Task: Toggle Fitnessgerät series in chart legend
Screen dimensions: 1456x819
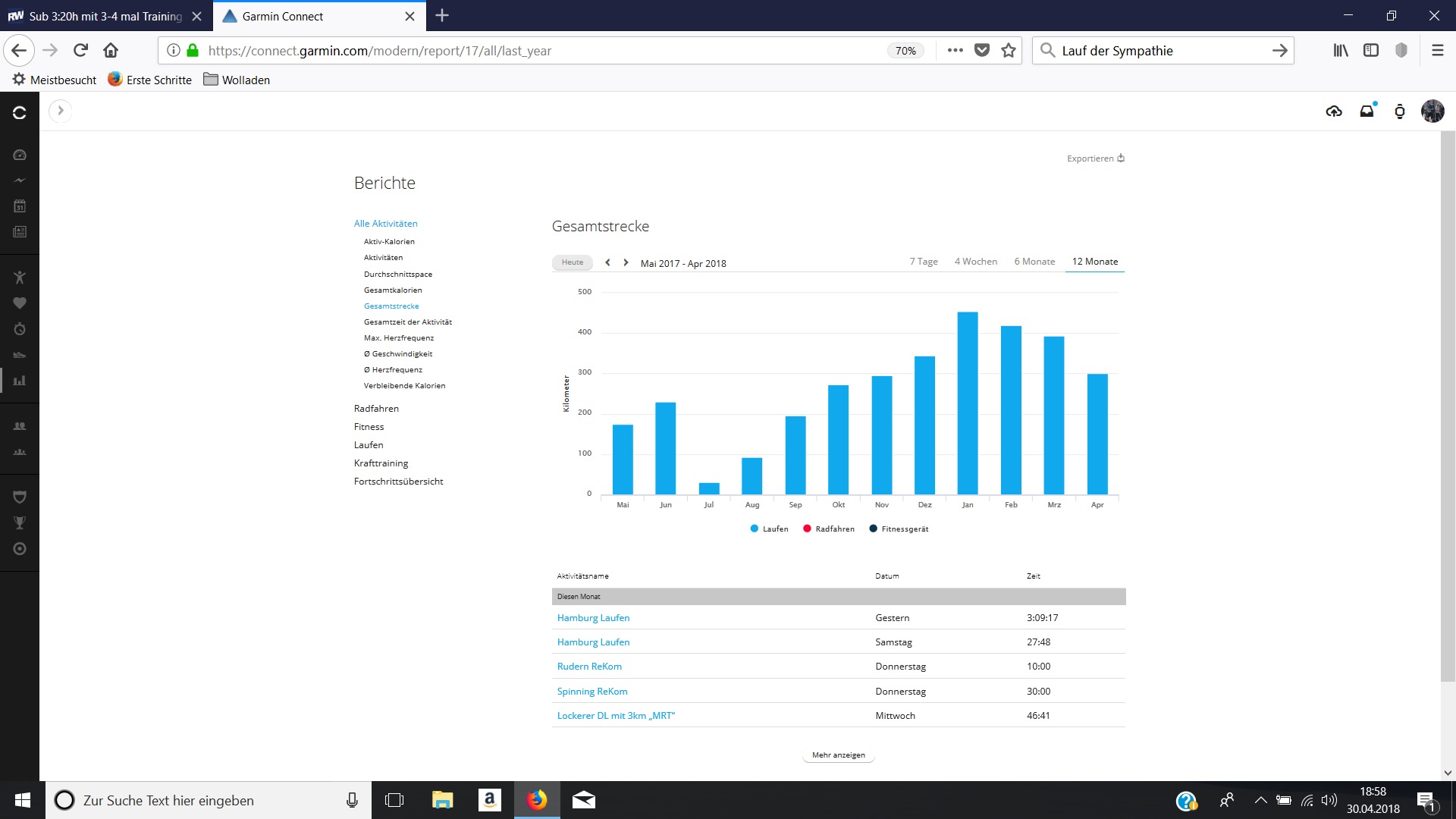Action: [x=899, y=529]
